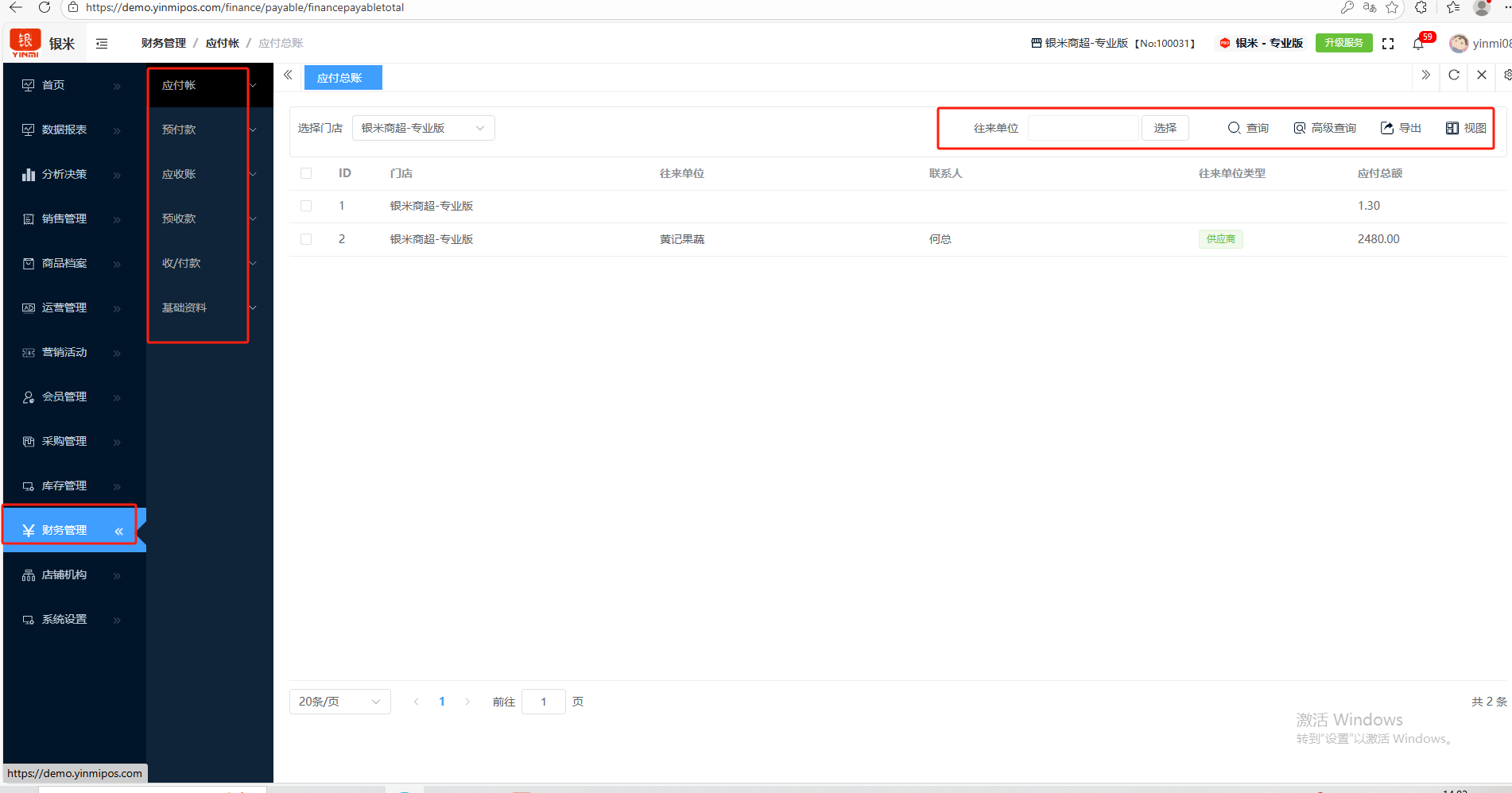Click the 高级查询 advanced search

(x=1324, y=128)
